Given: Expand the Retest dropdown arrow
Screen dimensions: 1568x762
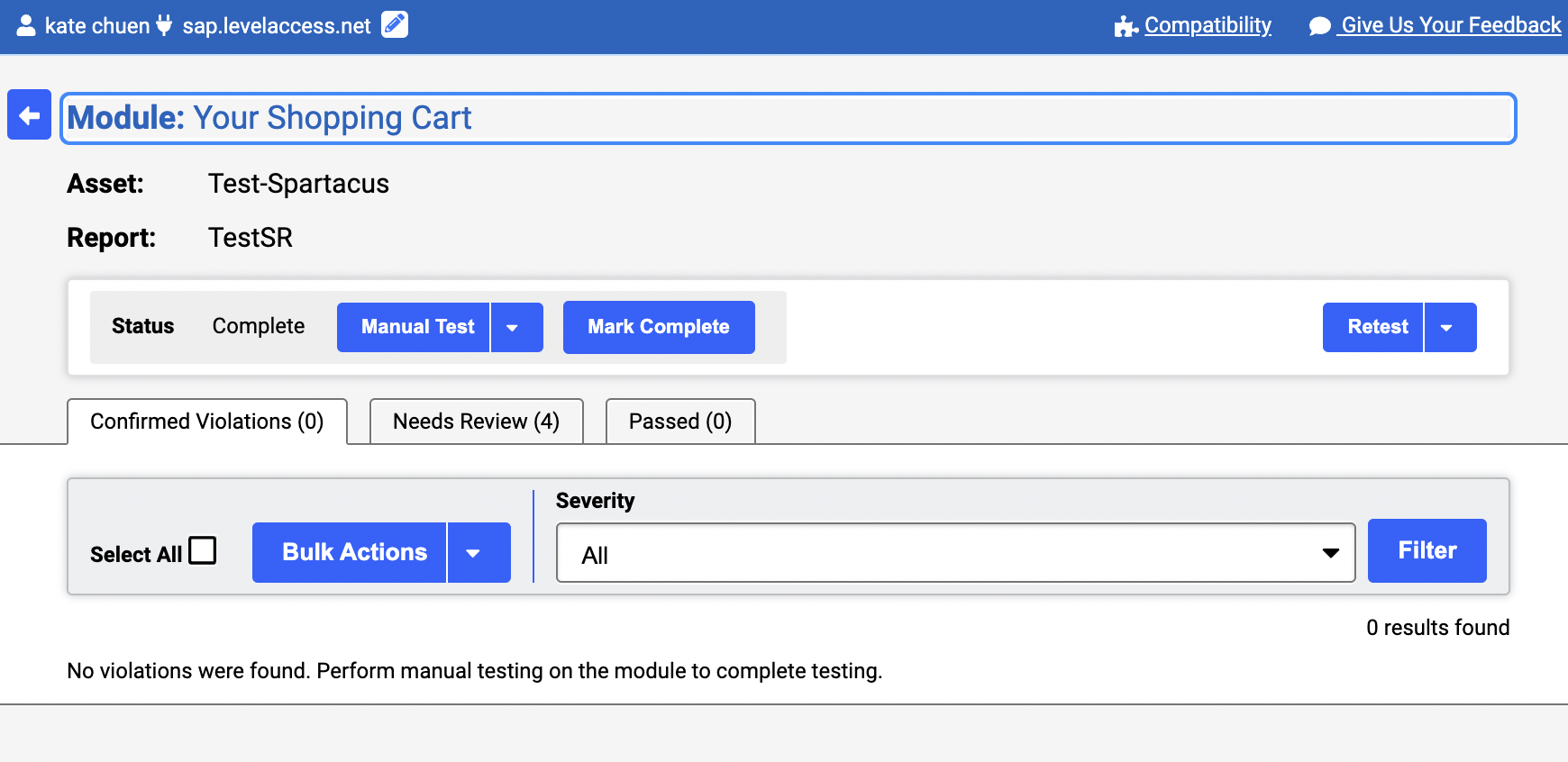Looking at the screenshot, I should (1451, 327).
